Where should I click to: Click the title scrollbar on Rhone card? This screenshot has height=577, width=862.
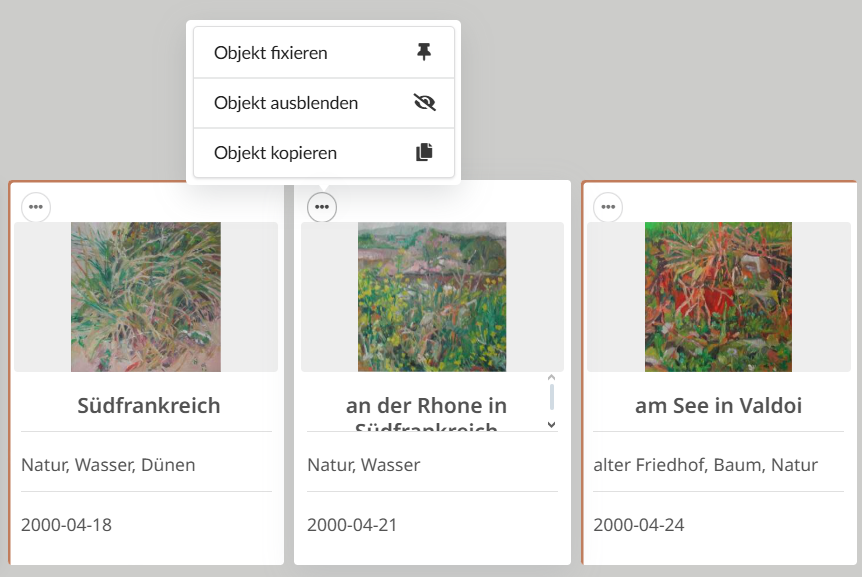[x=551, y=395]
